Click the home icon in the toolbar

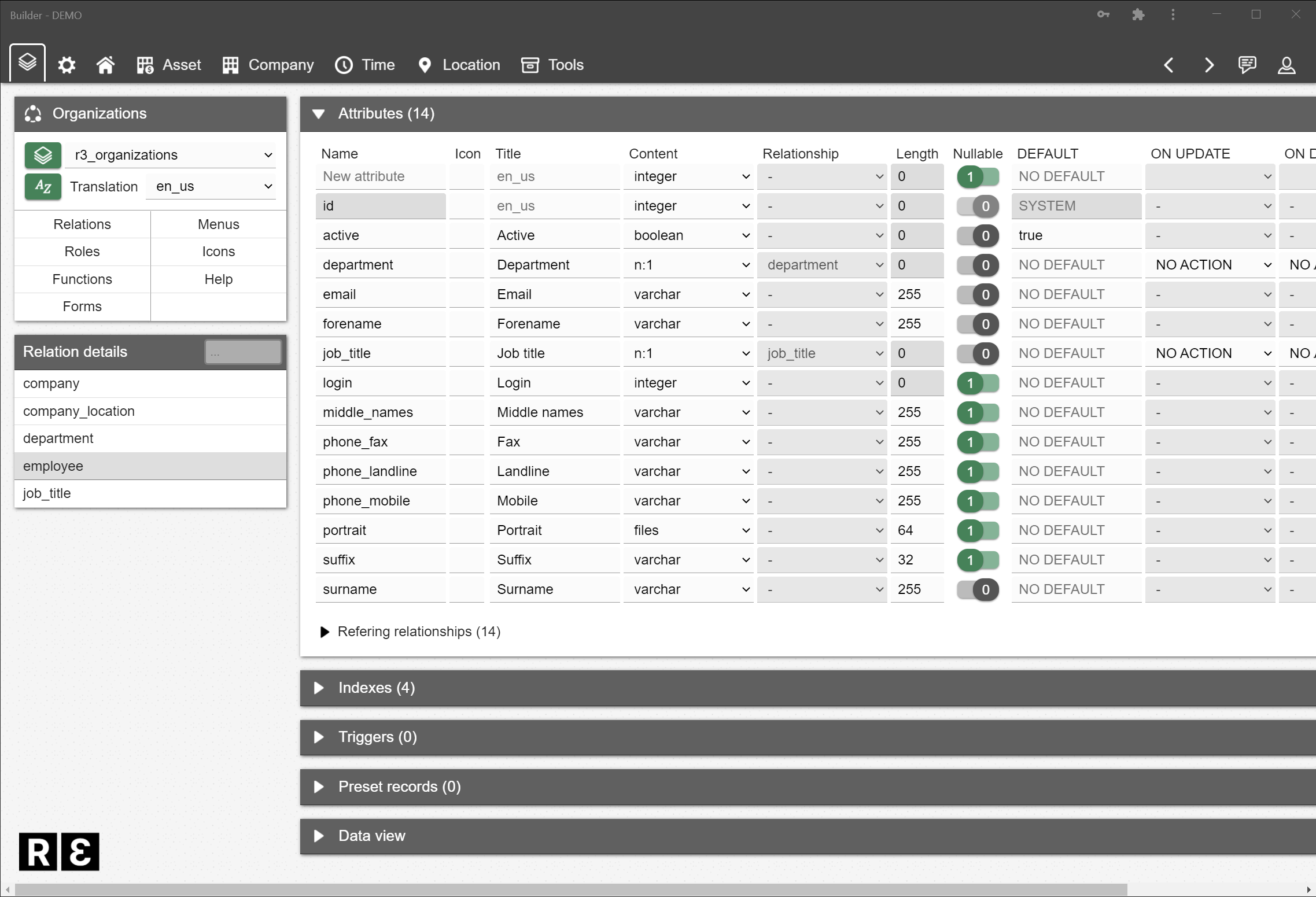click(x=105, y=65)
